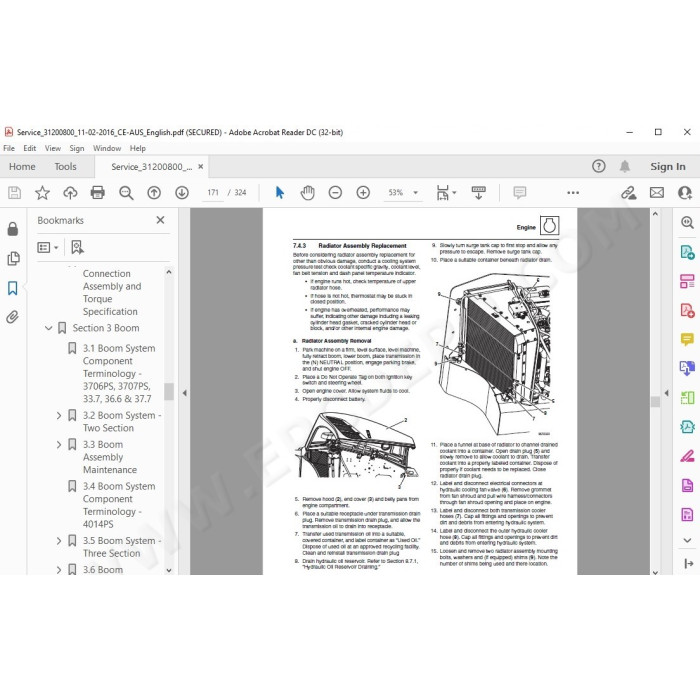Viewport: 700px width, 700px height.
Task: Upload file to cloud icon
Action: (70, 193)
